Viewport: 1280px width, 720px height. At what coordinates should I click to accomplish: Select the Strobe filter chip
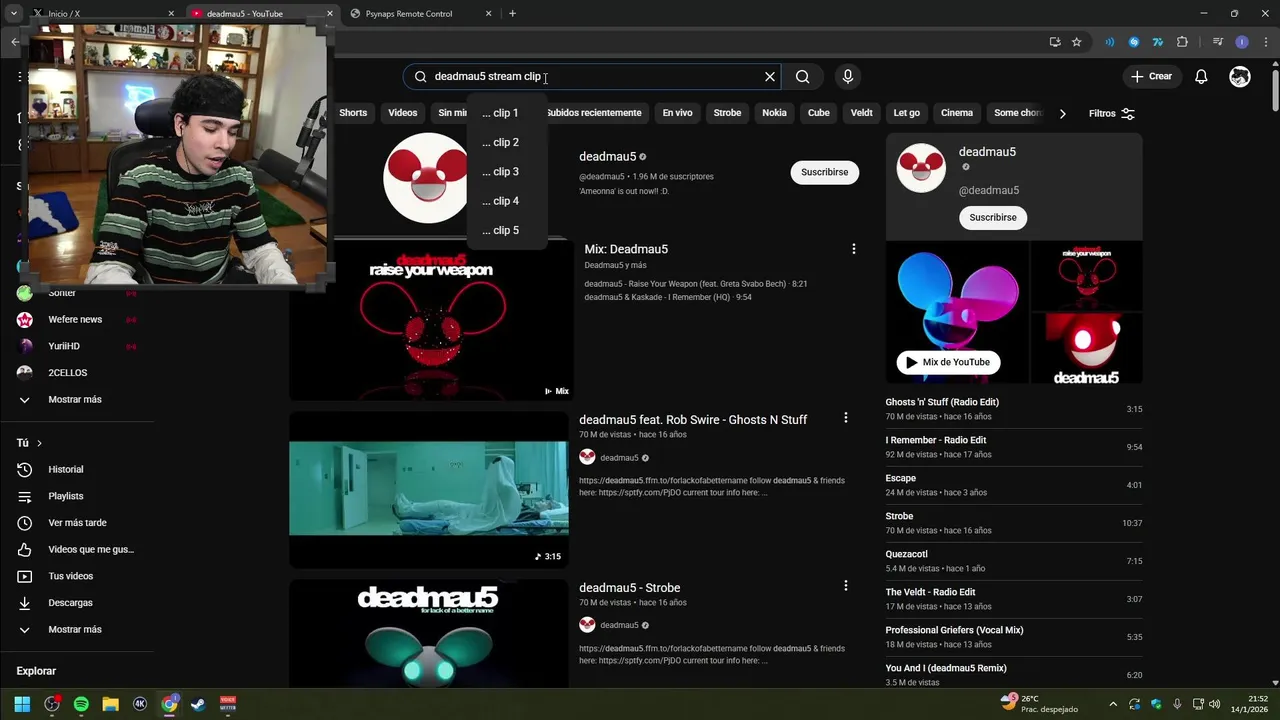coord(727,113)
